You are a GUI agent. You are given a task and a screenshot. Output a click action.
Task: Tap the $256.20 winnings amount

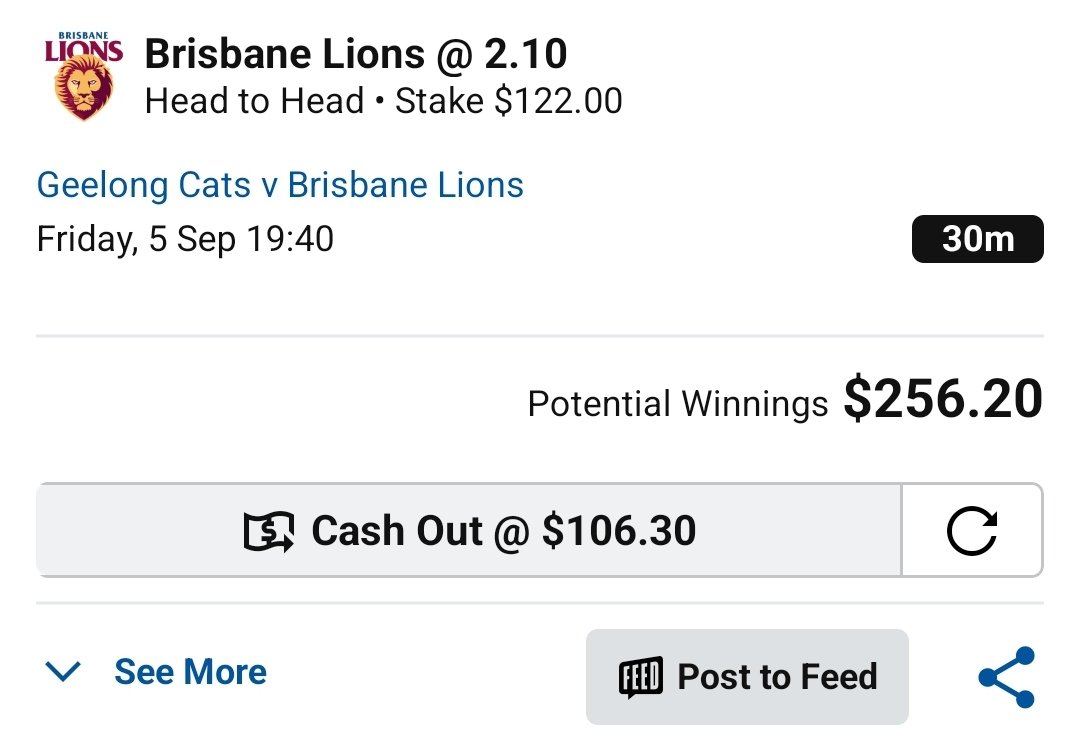click(x=943, y=399)
